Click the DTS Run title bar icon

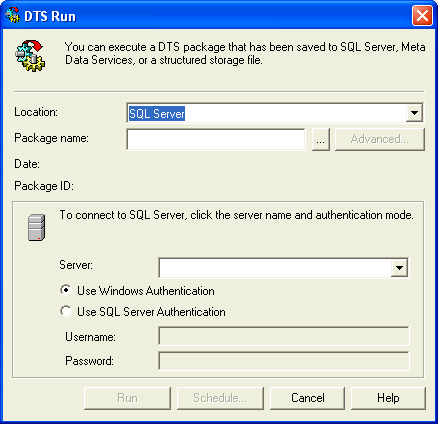(x=13, y=15)
